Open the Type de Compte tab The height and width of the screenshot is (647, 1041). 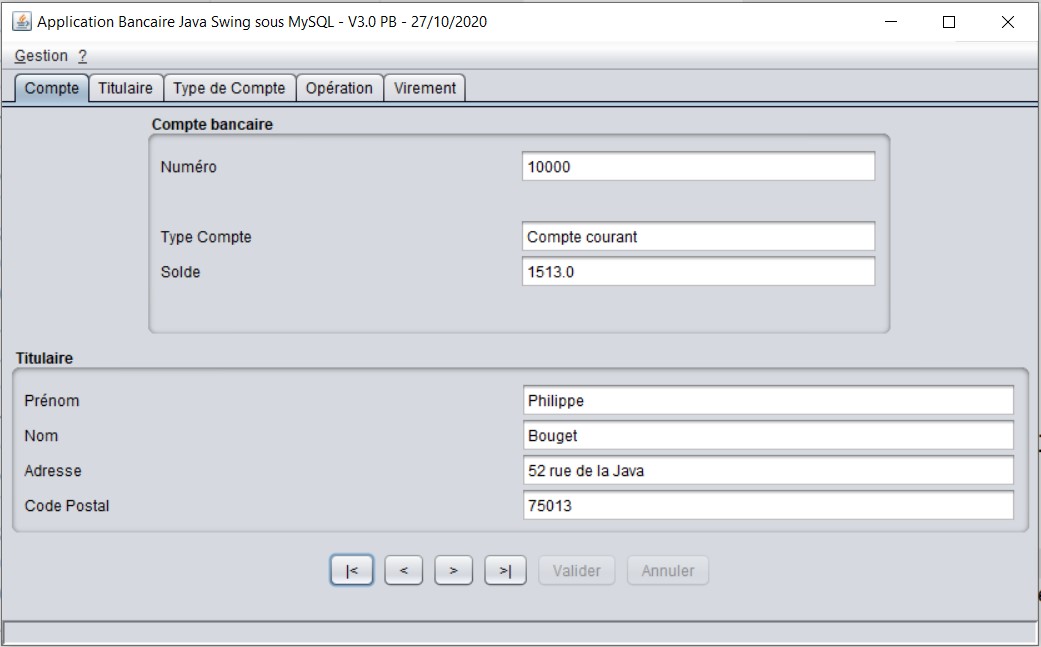point(229,88)
